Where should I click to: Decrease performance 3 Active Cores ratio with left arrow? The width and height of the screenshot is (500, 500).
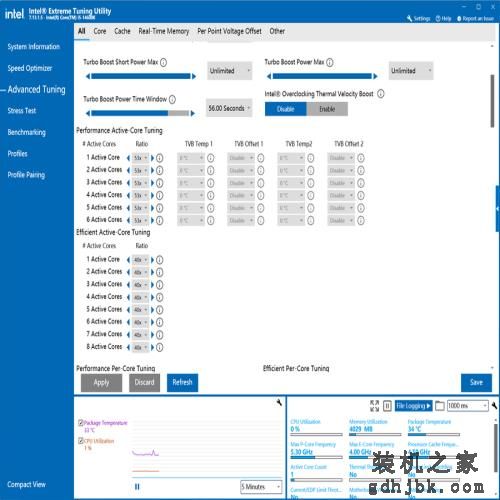(128, 183)
